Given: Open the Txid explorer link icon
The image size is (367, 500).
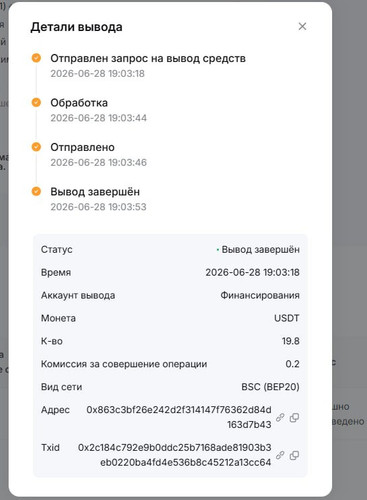Looking at the screenshot, I should click(x=280, y=455).
